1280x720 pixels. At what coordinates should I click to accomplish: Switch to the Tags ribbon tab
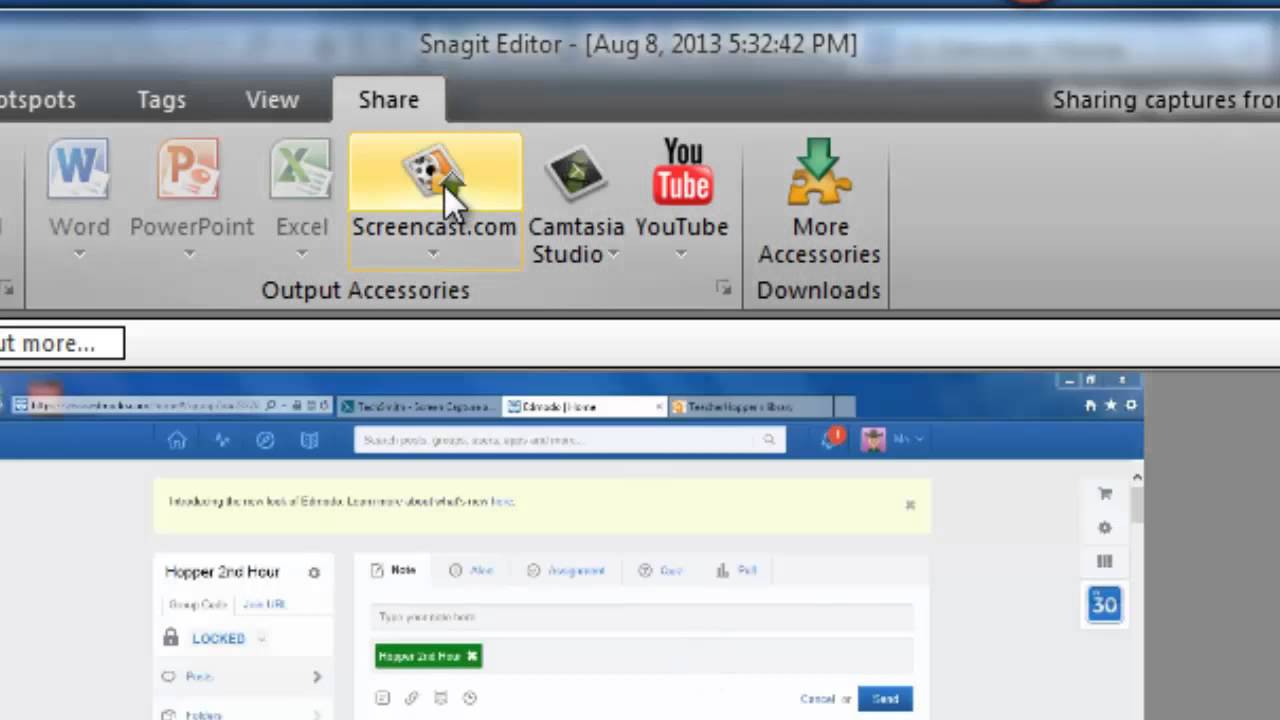[161, 100]
